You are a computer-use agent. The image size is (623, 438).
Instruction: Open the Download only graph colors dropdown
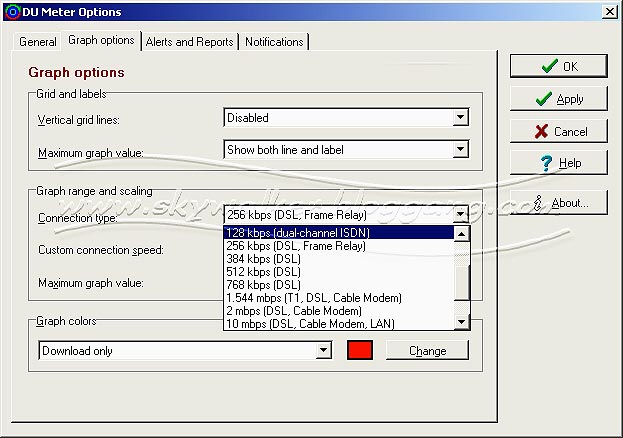(x=324, y=351)
